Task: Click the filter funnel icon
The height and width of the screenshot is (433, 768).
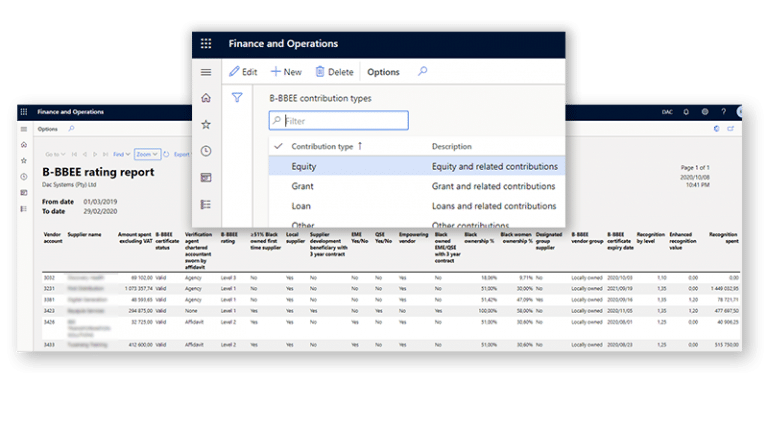Action: point(237,98)
